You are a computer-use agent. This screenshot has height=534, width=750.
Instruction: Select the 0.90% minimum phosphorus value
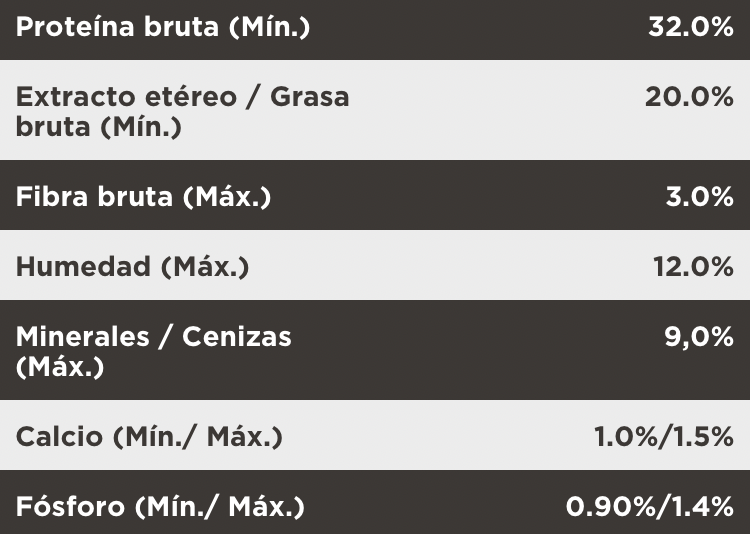click(x=611, y=506)
